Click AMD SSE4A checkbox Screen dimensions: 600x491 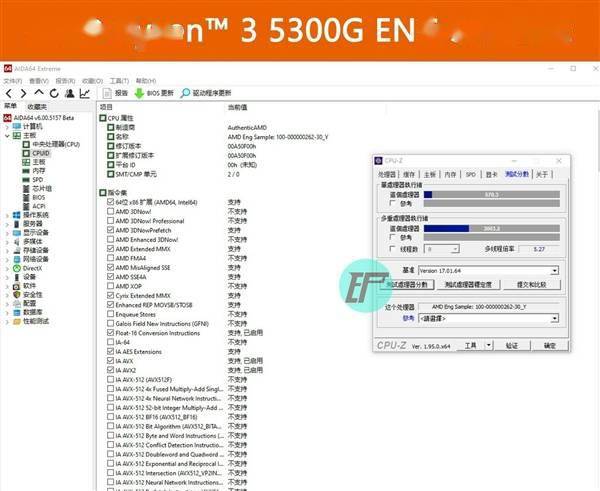(x=111, y=277)
